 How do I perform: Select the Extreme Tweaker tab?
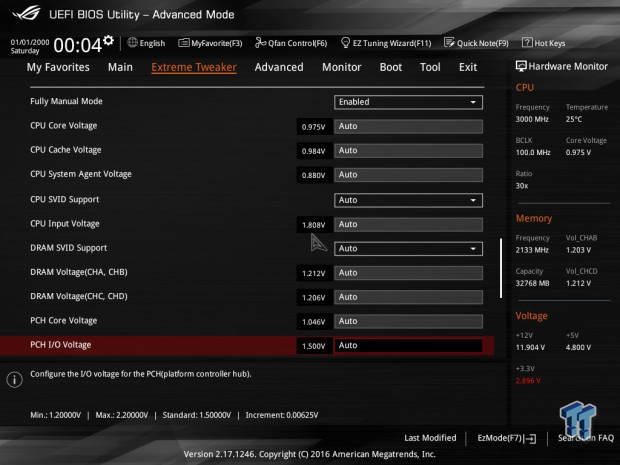coord(194,67)
